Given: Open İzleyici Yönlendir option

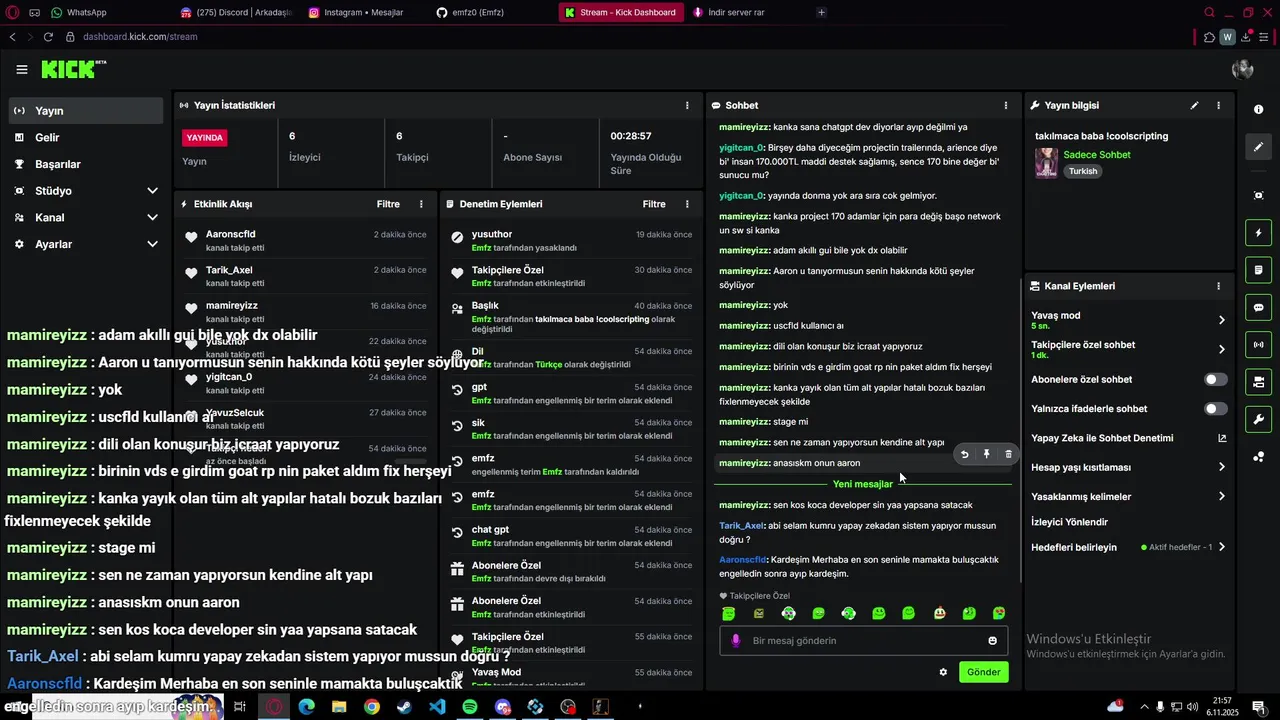Looking at the screenshot, I should 1069,522.
